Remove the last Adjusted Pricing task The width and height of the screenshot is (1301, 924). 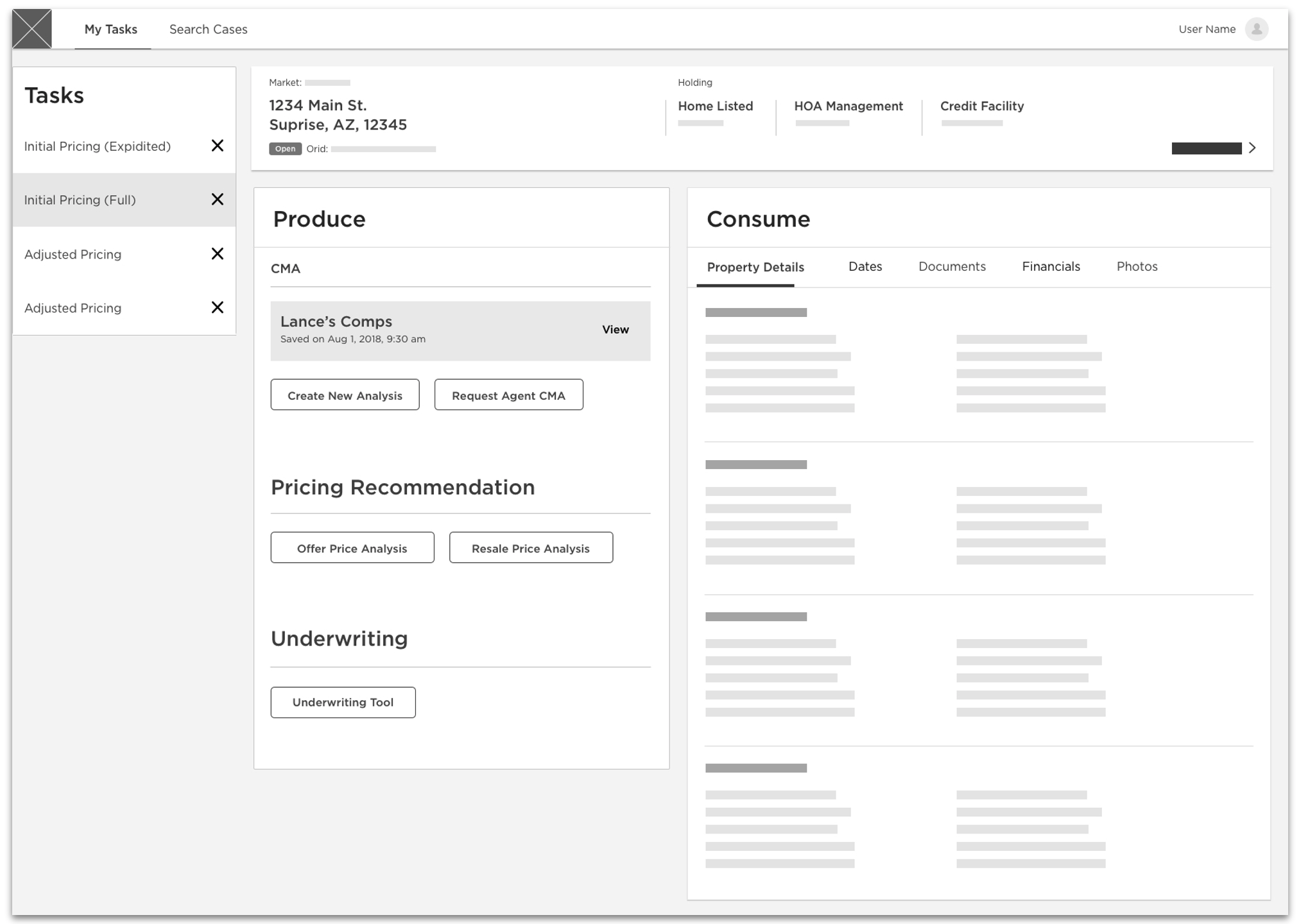(x=218, y=307)
